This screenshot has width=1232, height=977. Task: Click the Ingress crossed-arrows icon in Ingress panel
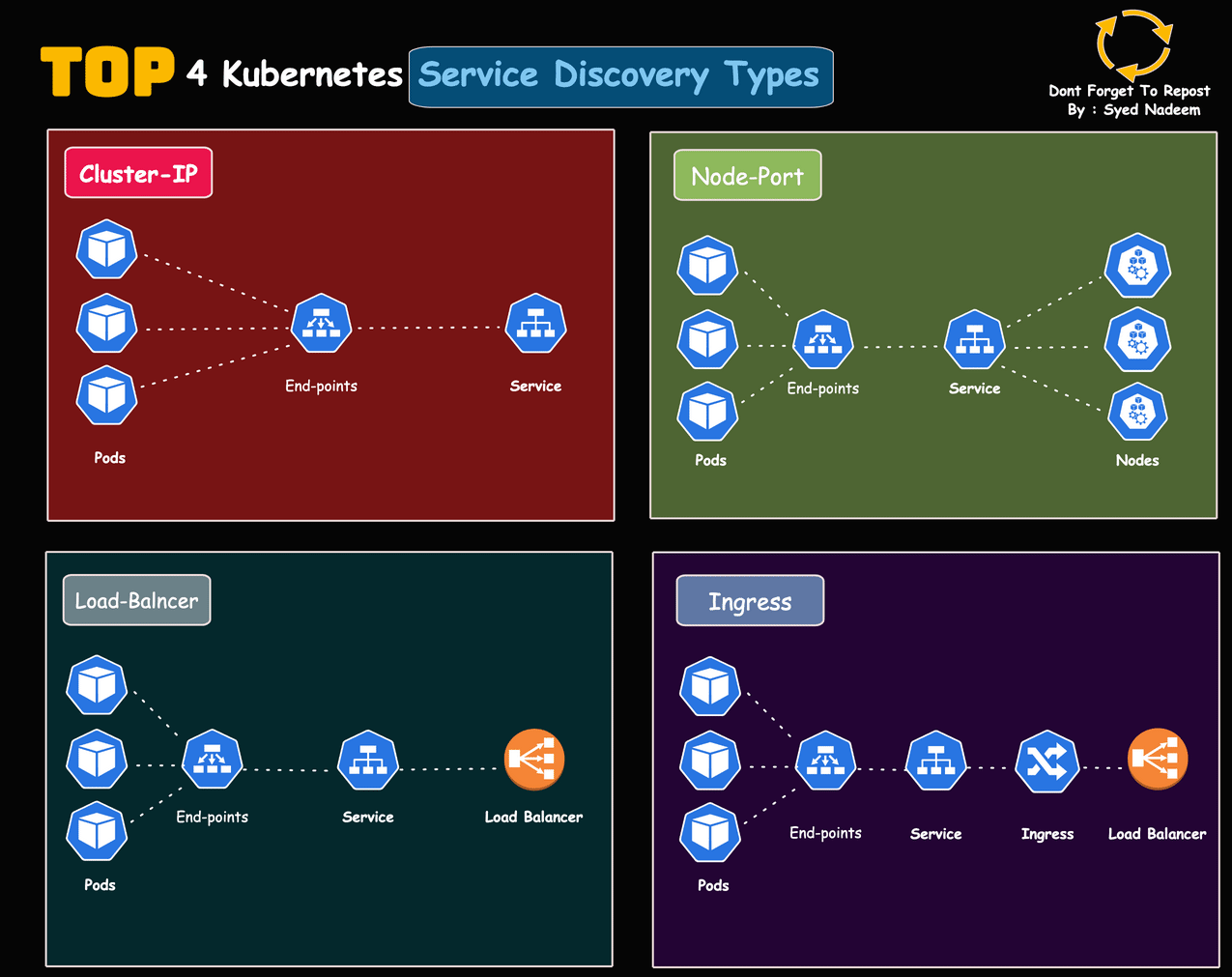1047,762
